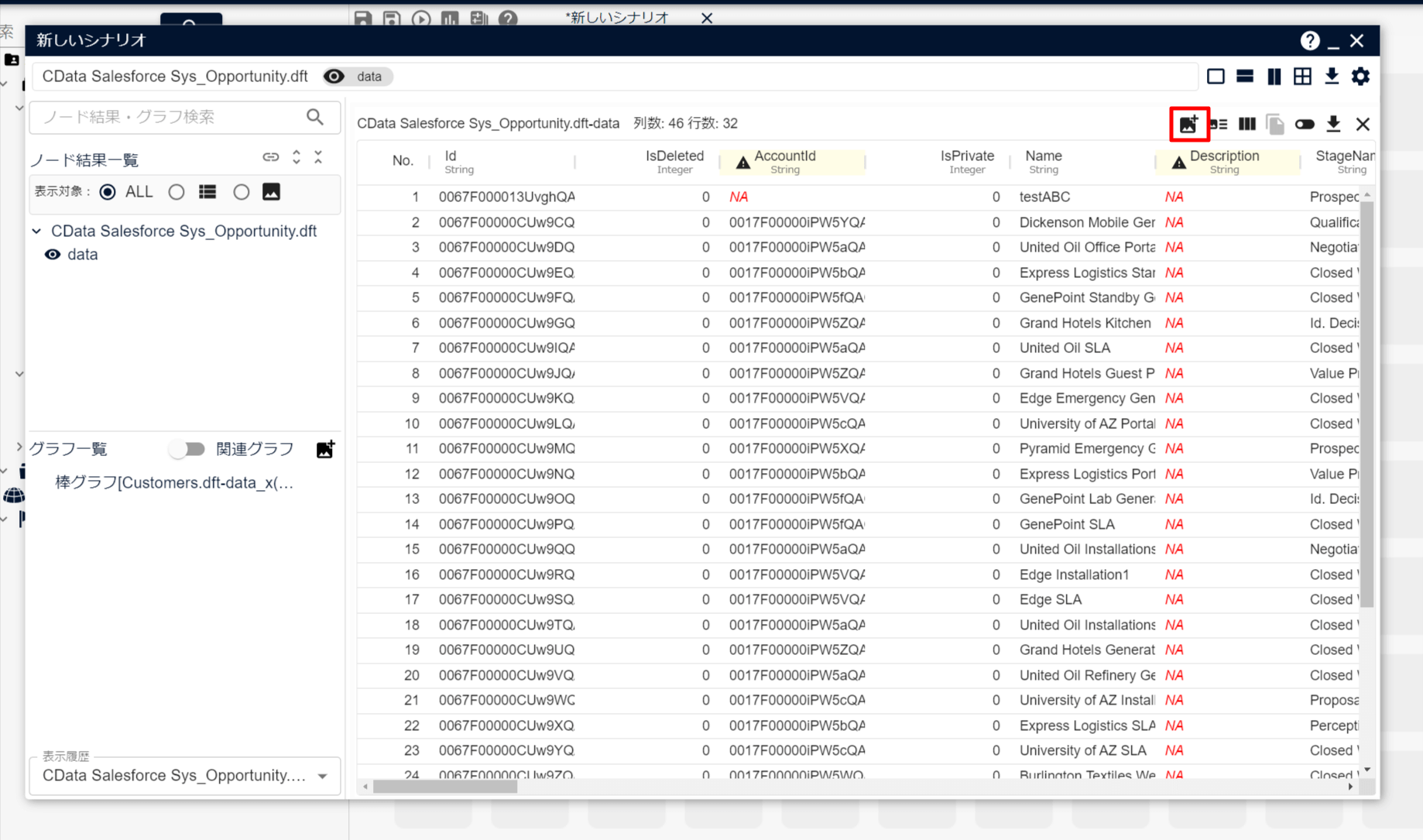Image resolution: width=1423 pixels, height=840 pixels.
Task: Open the column display icon in result toolbar
Action: pos(1247,124)
